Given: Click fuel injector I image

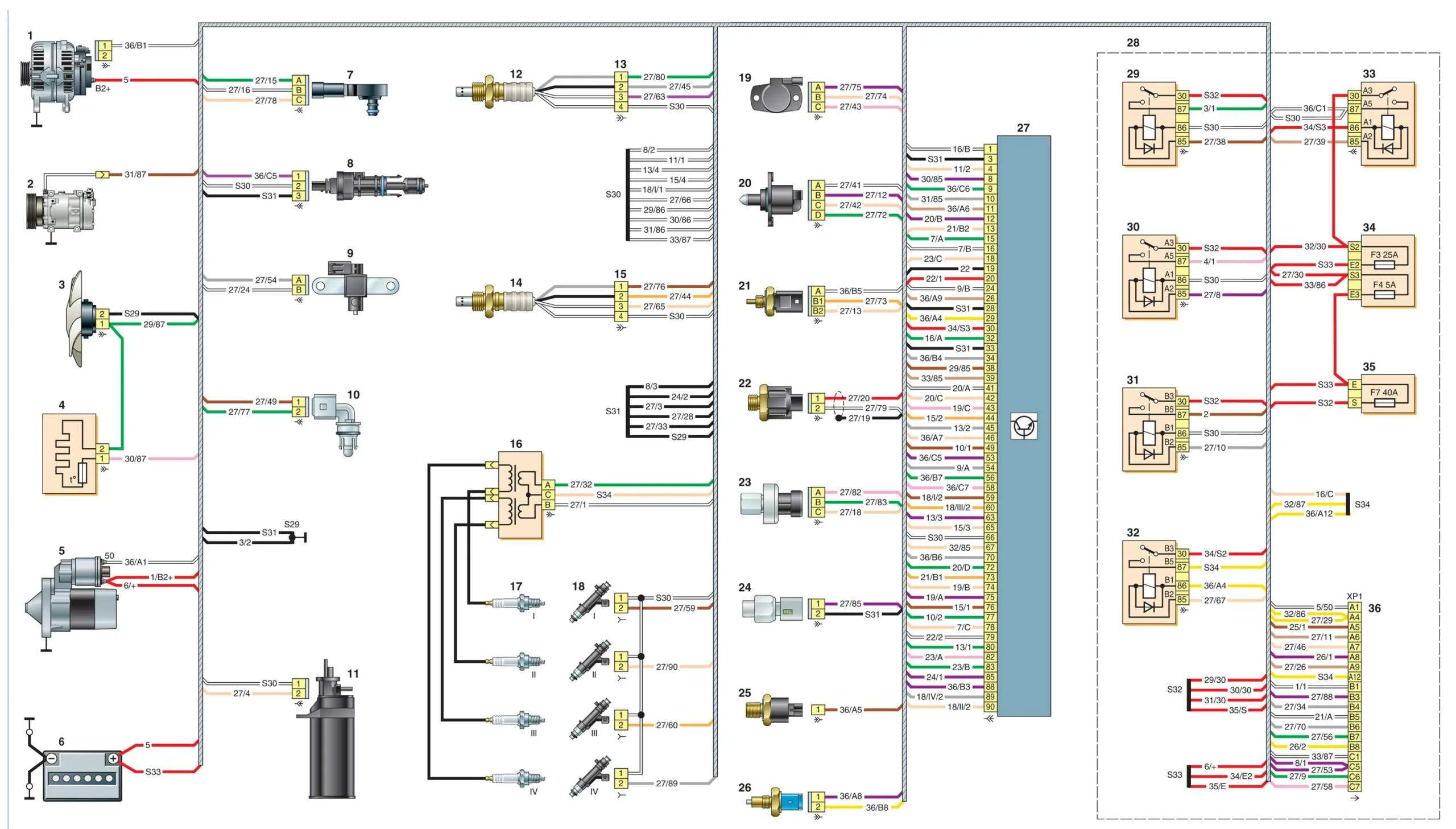Looking at the screenshot, I should (590, 602).
